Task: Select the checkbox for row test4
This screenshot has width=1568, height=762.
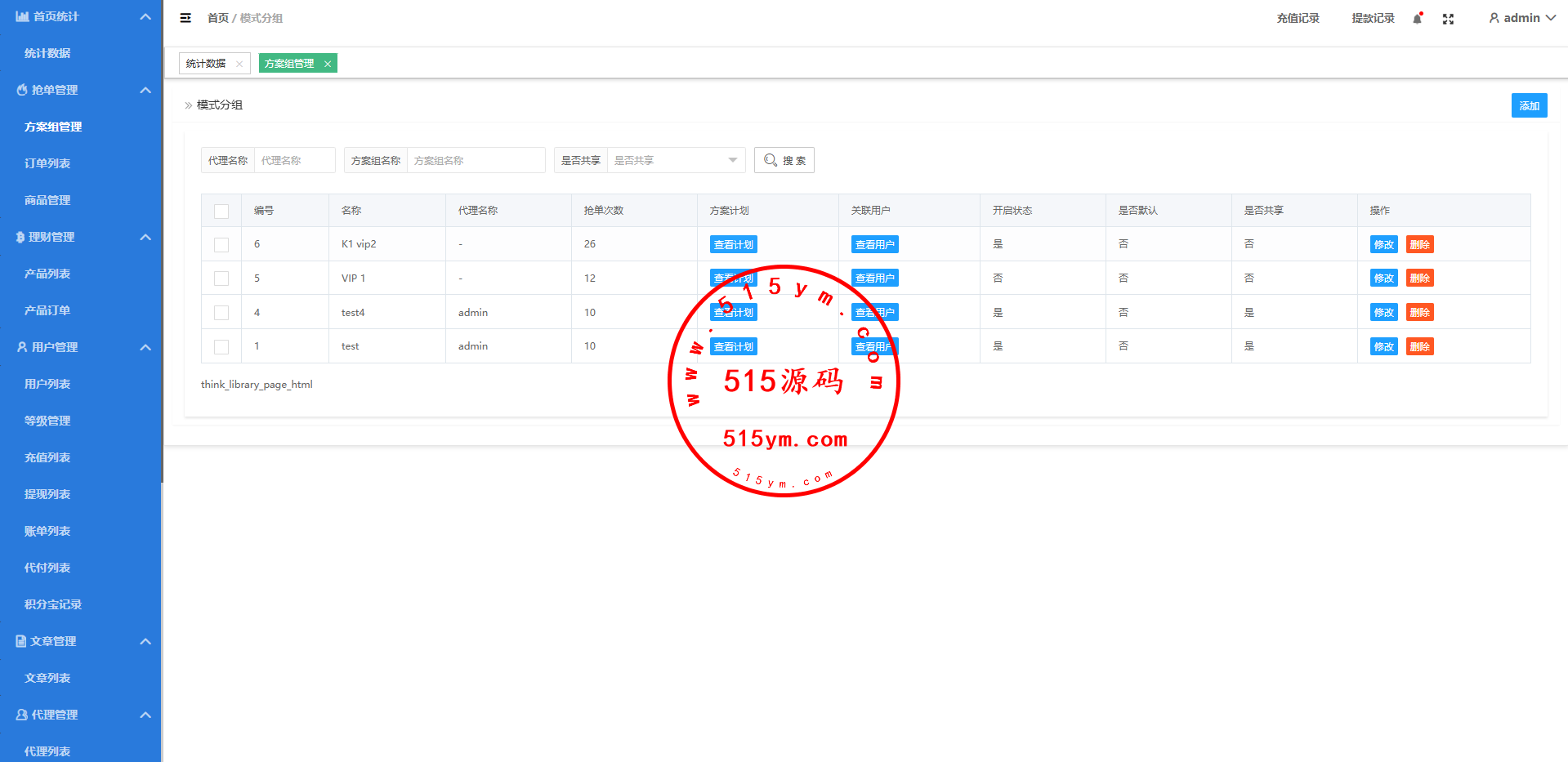Action: pos(221,313)
